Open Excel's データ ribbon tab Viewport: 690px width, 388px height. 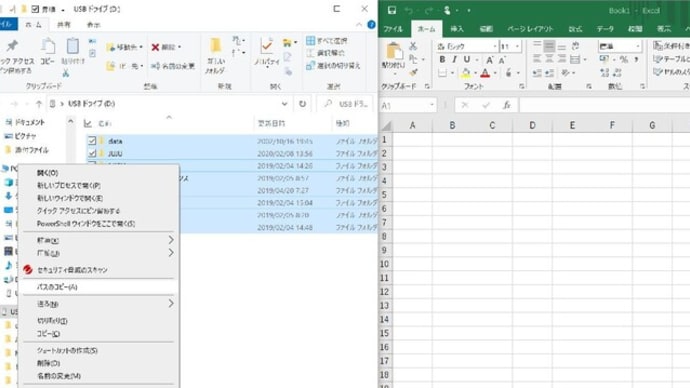605,29
